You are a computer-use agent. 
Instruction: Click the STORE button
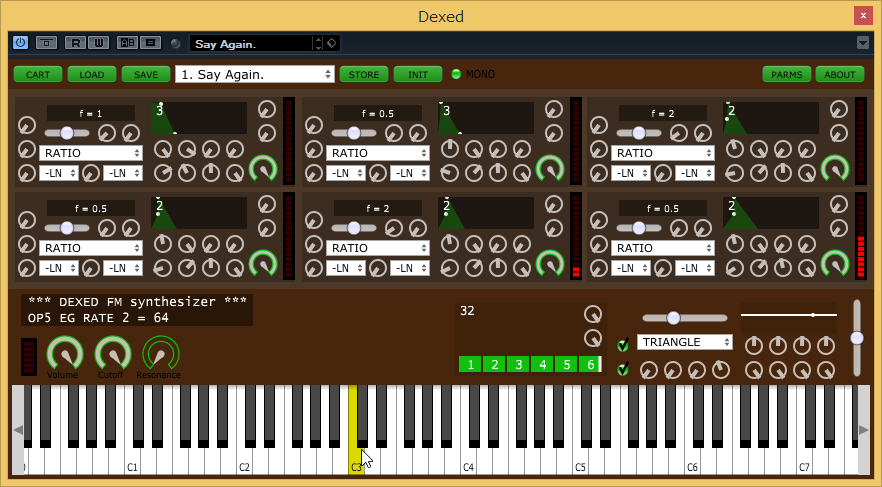[364, 74]
